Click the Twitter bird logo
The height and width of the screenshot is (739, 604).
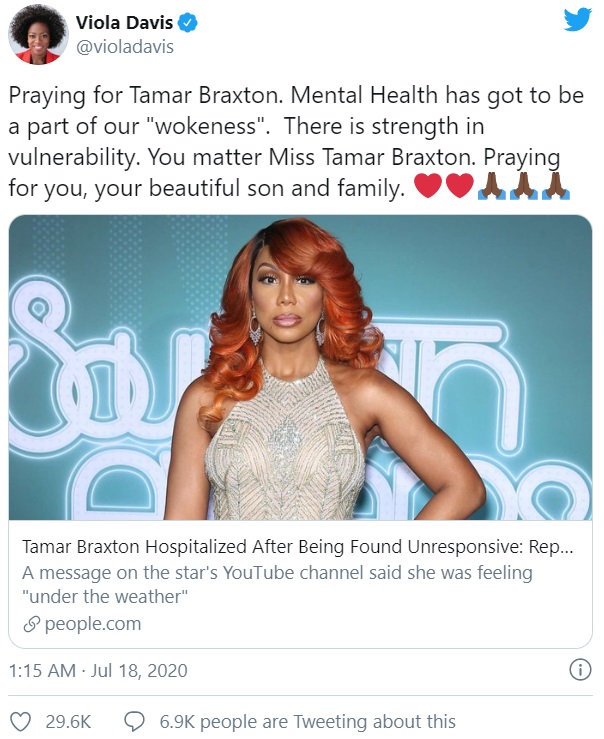pos(578,20)
